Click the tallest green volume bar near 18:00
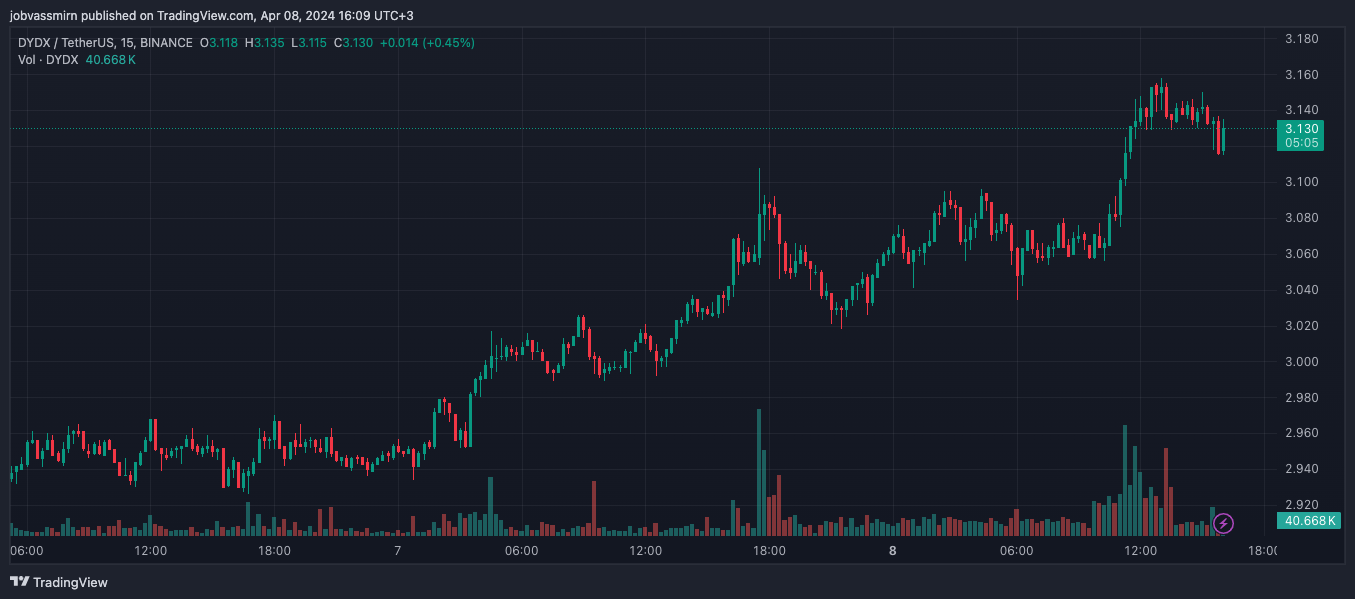 coord(759,472)
